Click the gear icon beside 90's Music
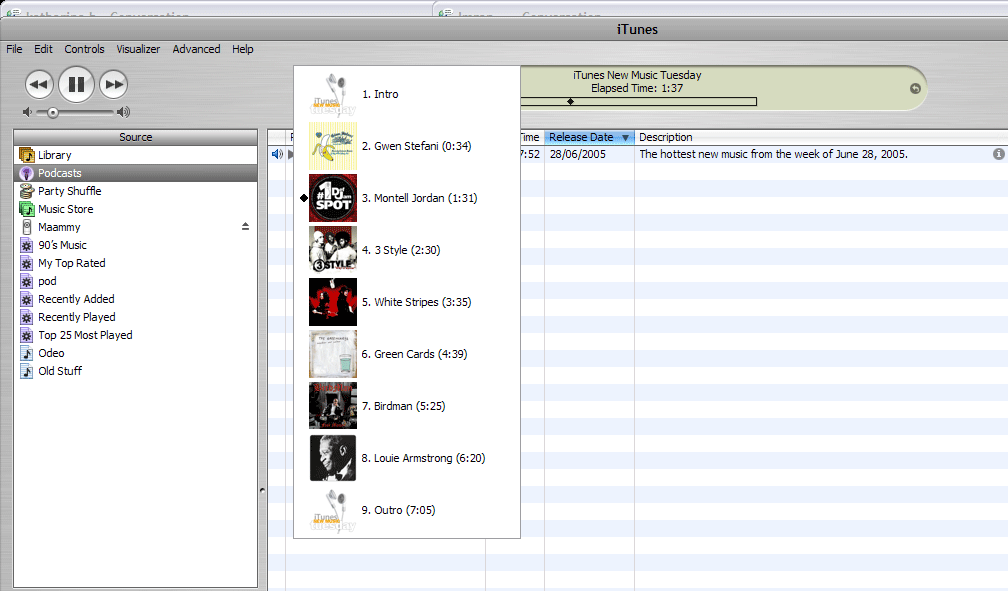 click(x=26, y=245)
